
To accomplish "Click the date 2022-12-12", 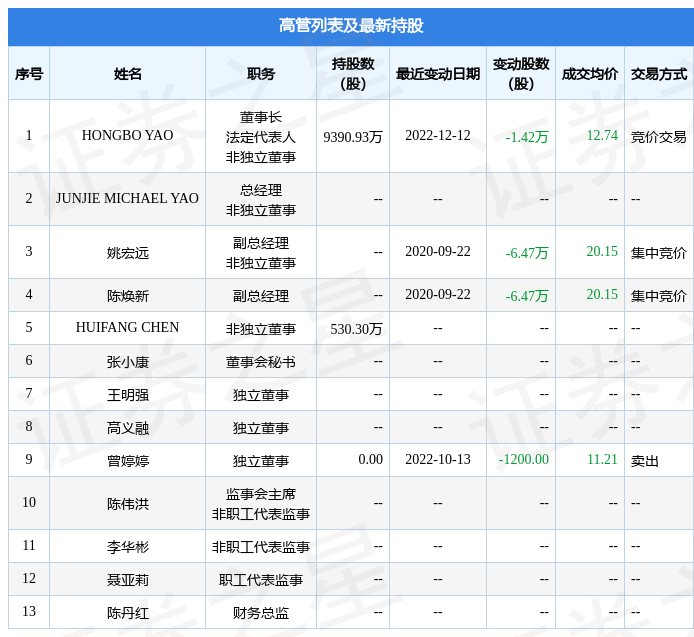I will click(438, 135).
